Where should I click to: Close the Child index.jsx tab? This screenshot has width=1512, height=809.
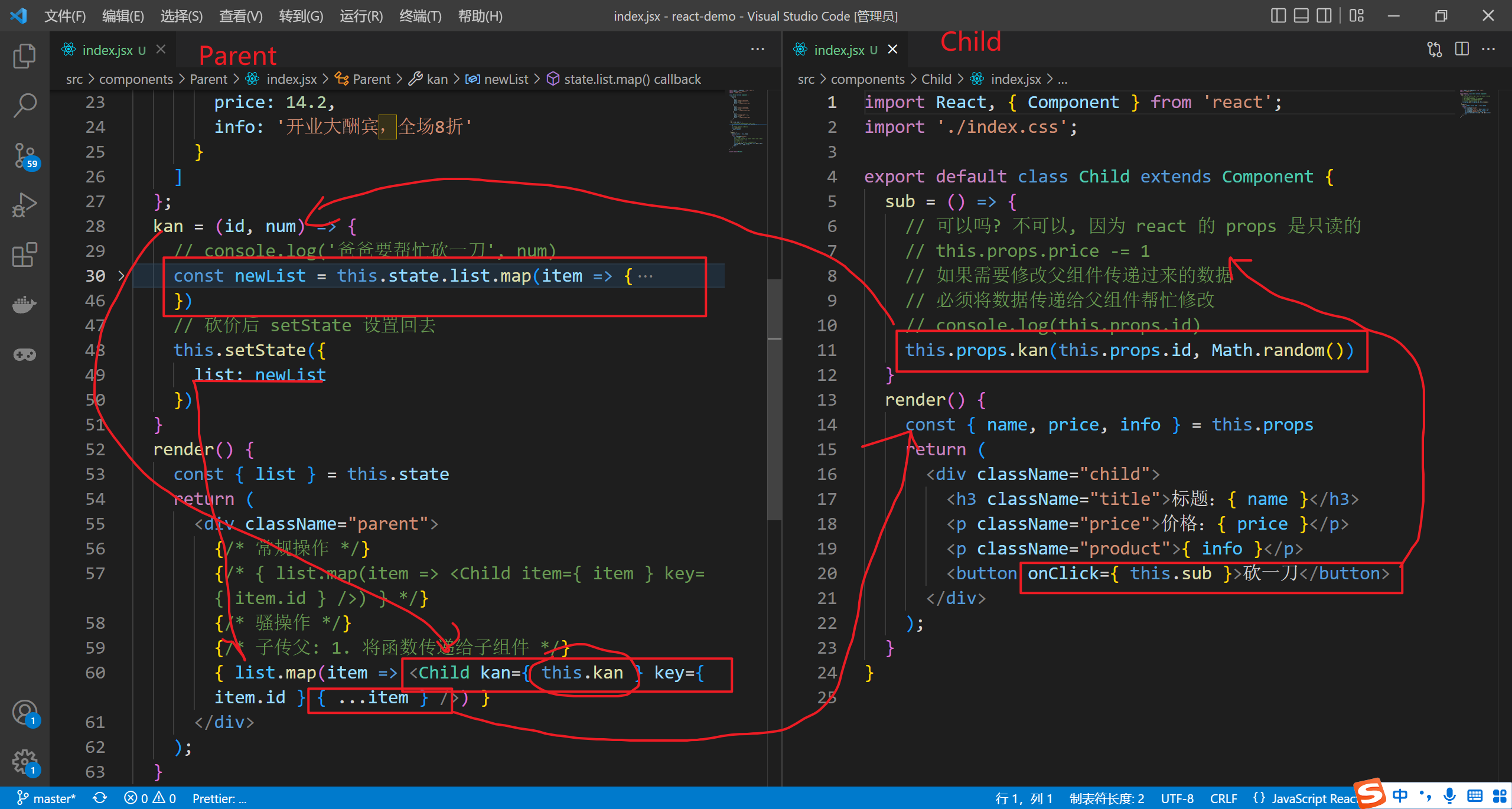[x=892, y=50]
